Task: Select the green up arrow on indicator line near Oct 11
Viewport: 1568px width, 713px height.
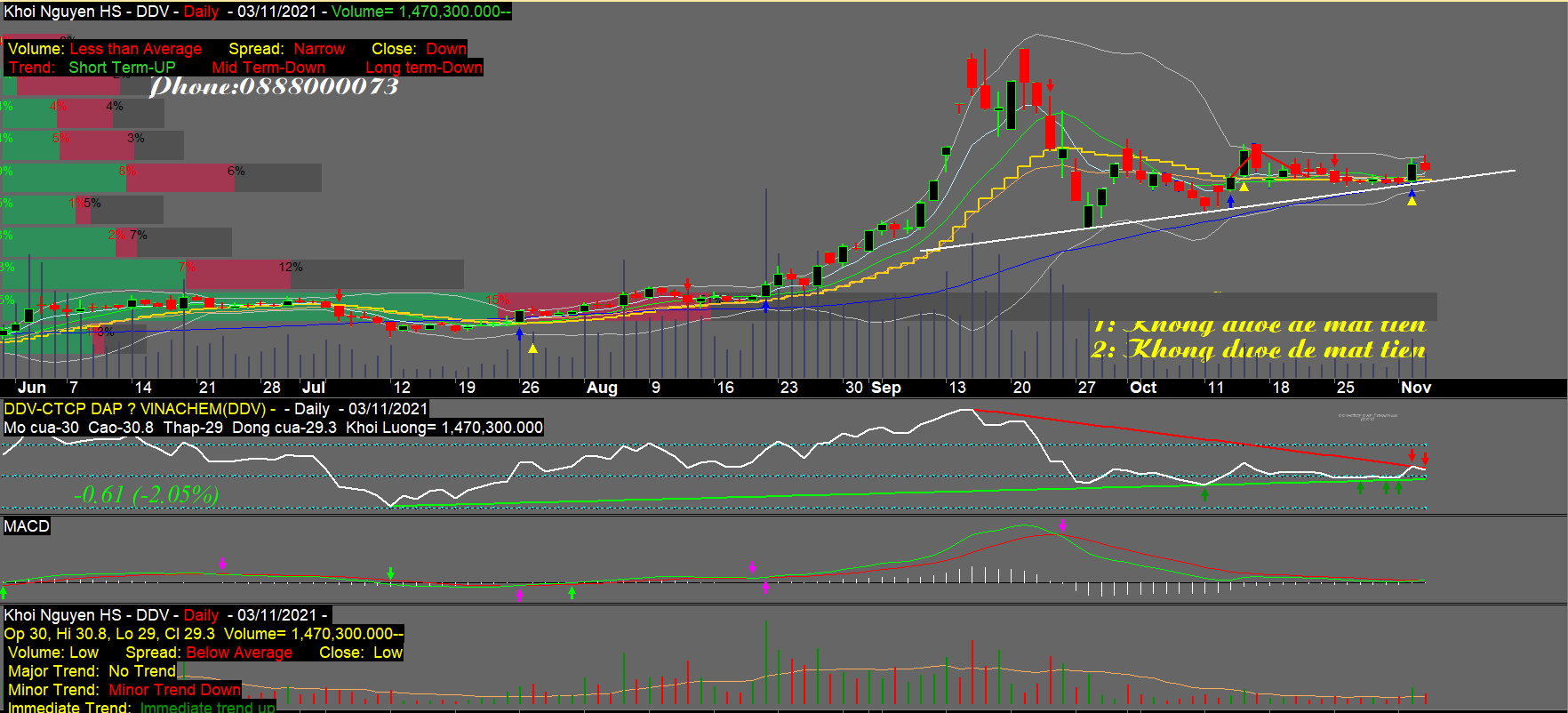Action: (1205, 493)
